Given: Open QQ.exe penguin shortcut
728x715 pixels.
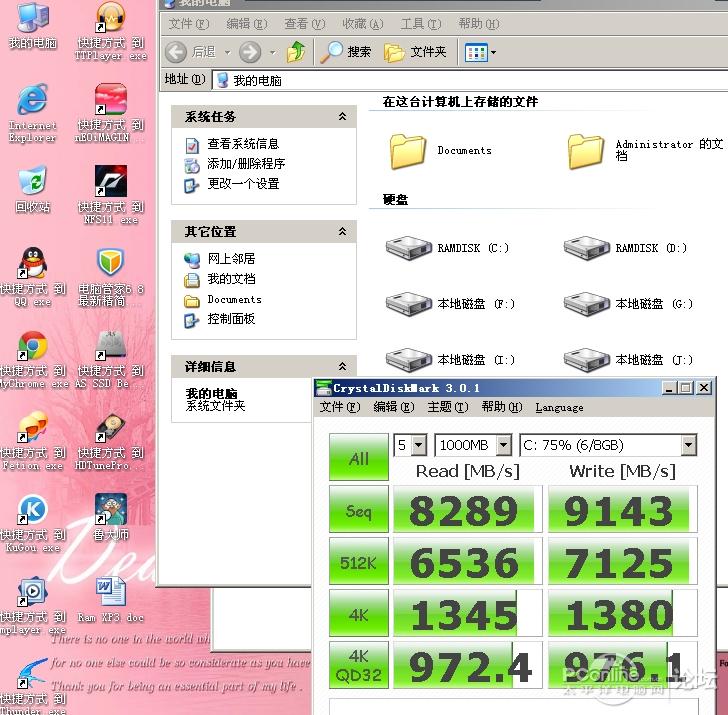Looking at the screenshot, I should pyautogui.click(x=32, y=263).
